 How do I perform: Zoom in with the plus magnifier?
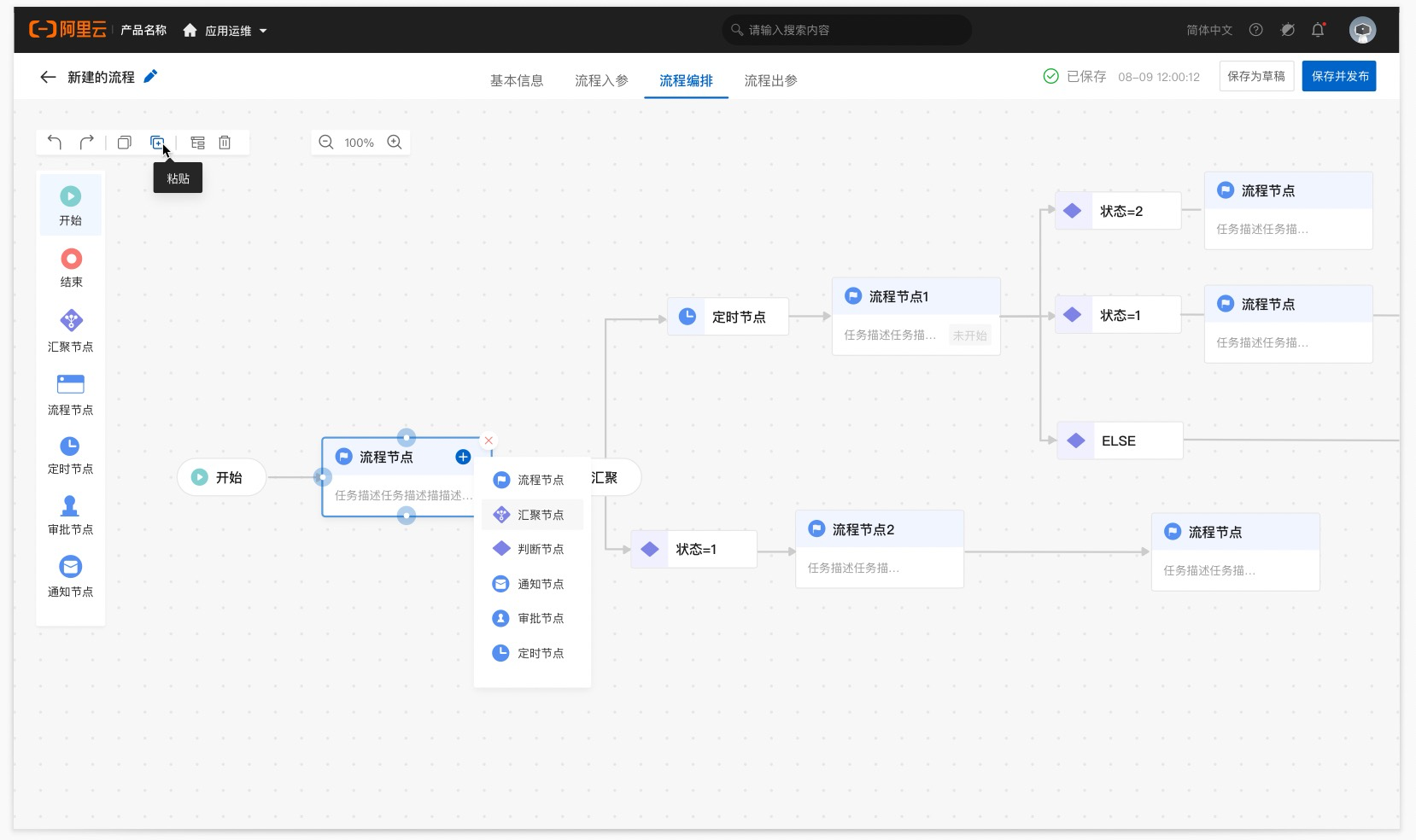(x=395, y=143)
